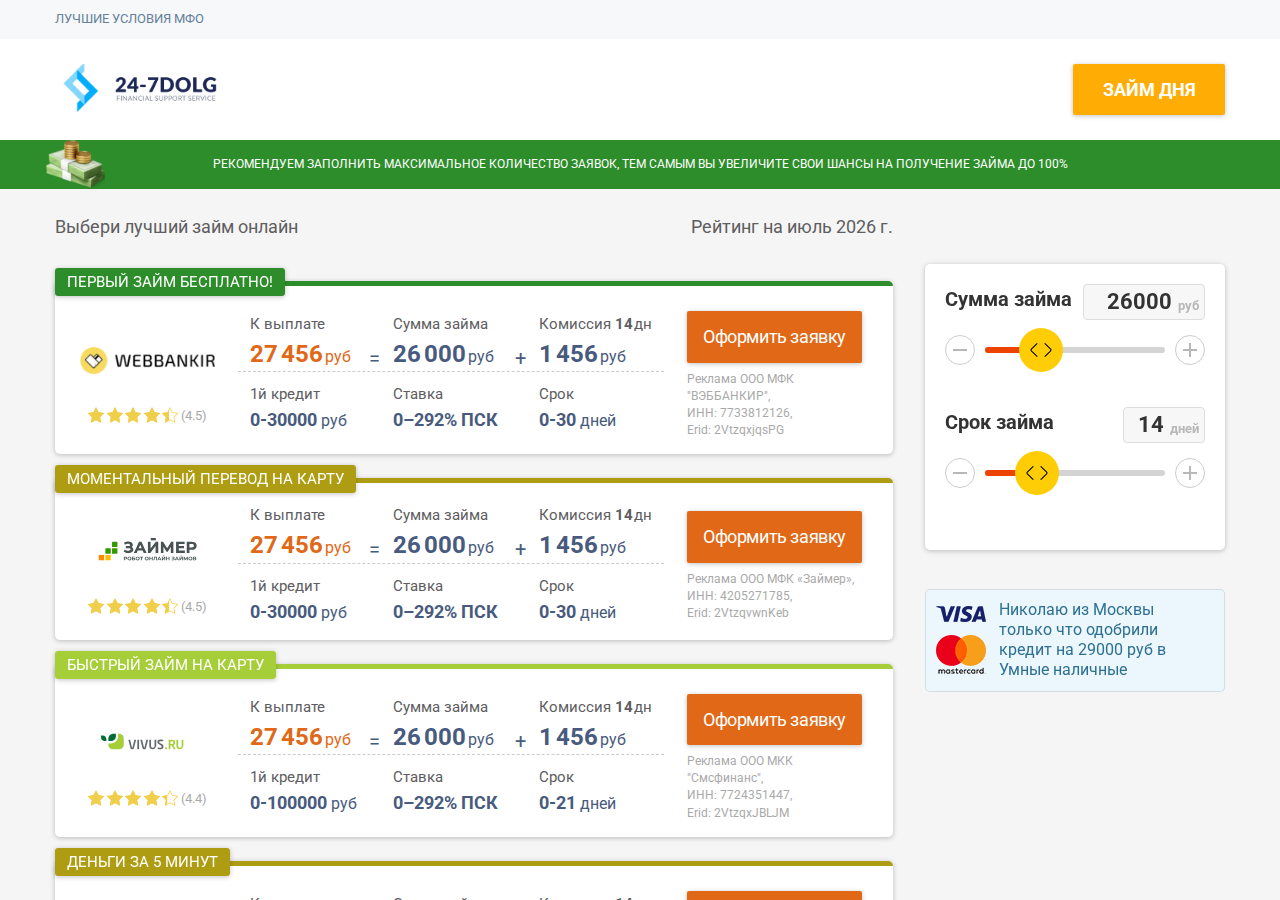
Task: Click the WEBBANKIR star rating
Action: pos(133,415)
